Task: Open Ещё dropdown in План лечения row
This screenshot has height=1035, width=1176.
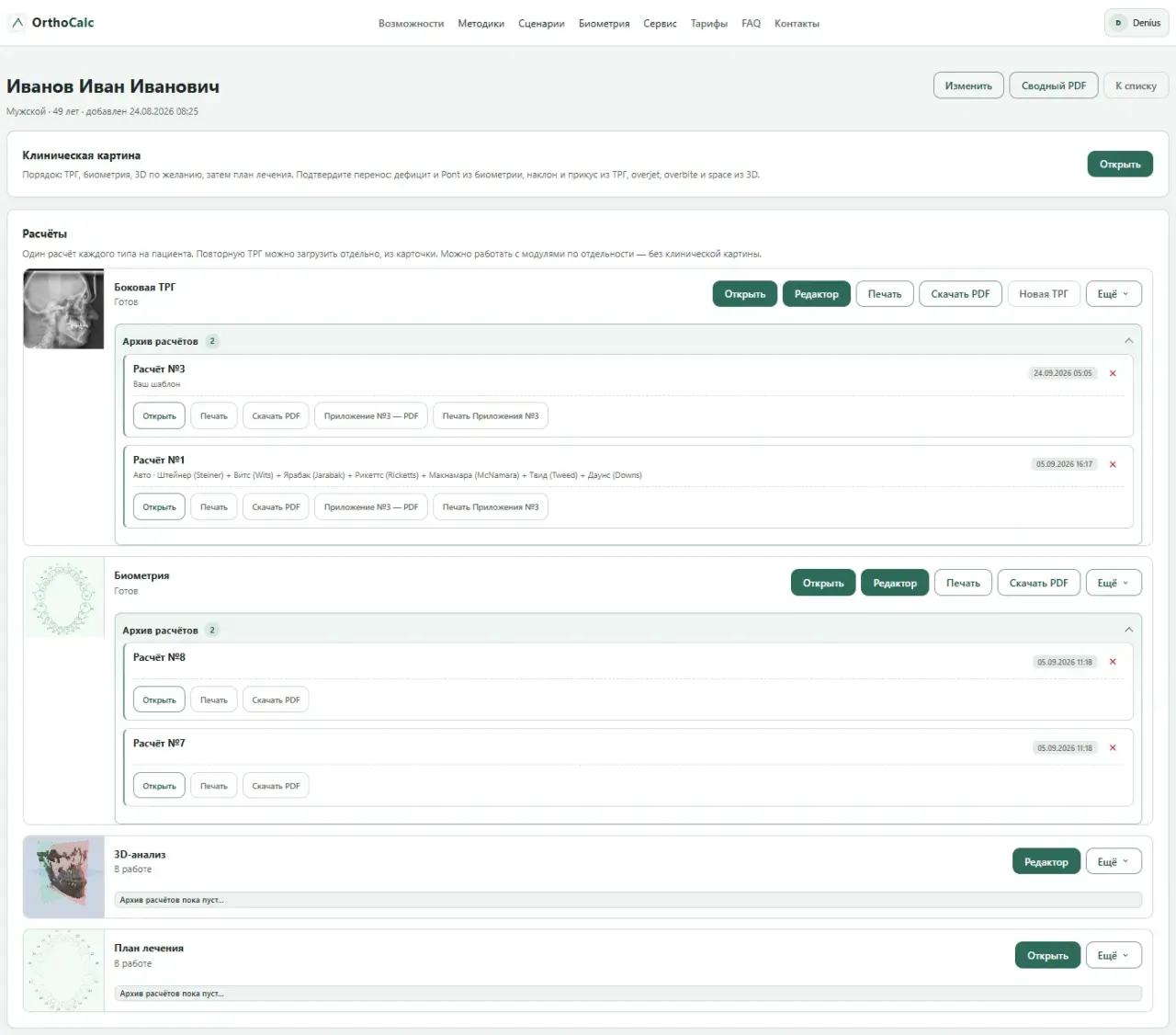Action: pos(1114,956)
